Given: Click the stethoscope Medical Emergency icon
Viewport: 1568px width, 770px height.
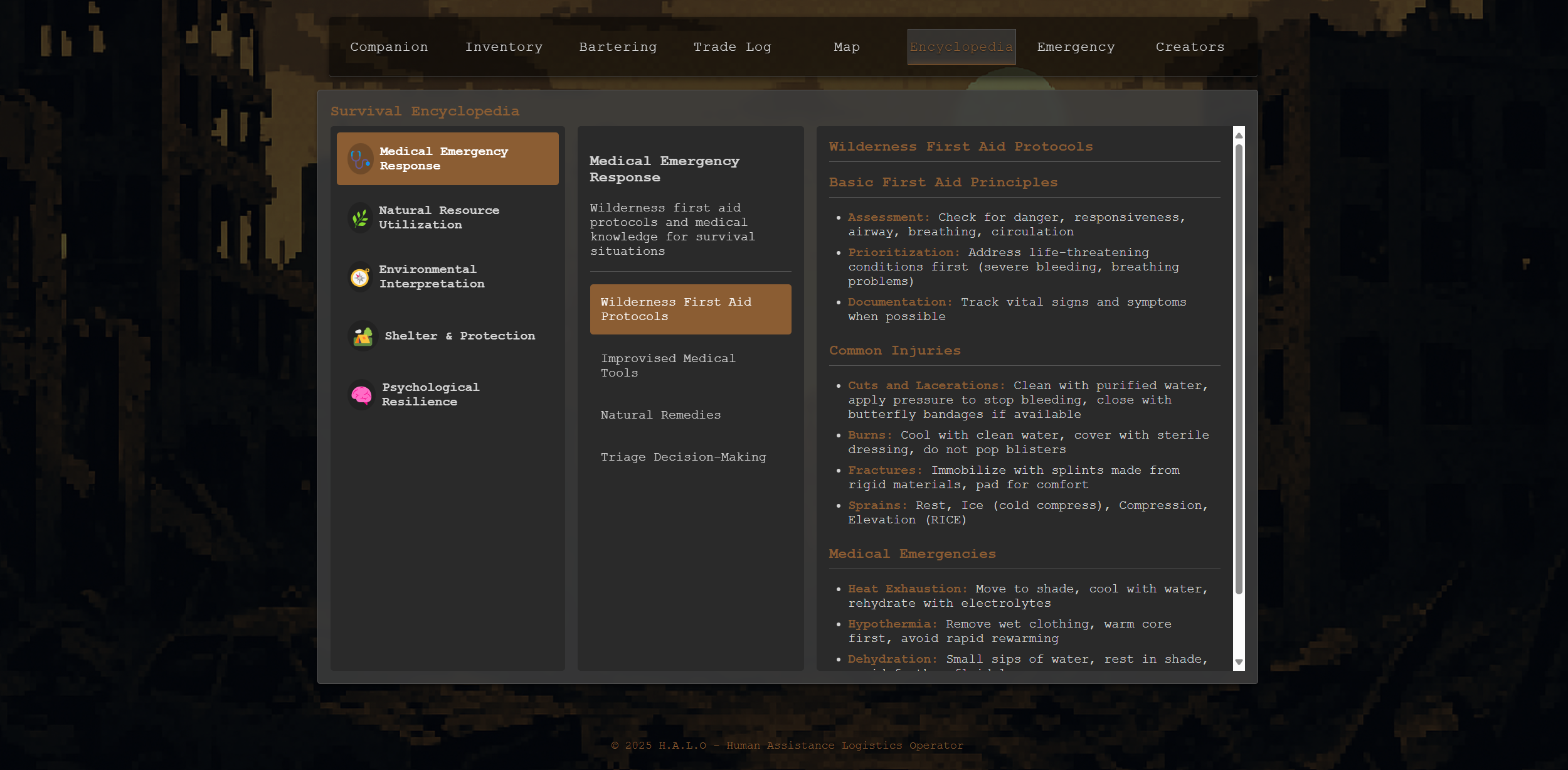Looking at the screenshot, I should [x=360, y=159].
